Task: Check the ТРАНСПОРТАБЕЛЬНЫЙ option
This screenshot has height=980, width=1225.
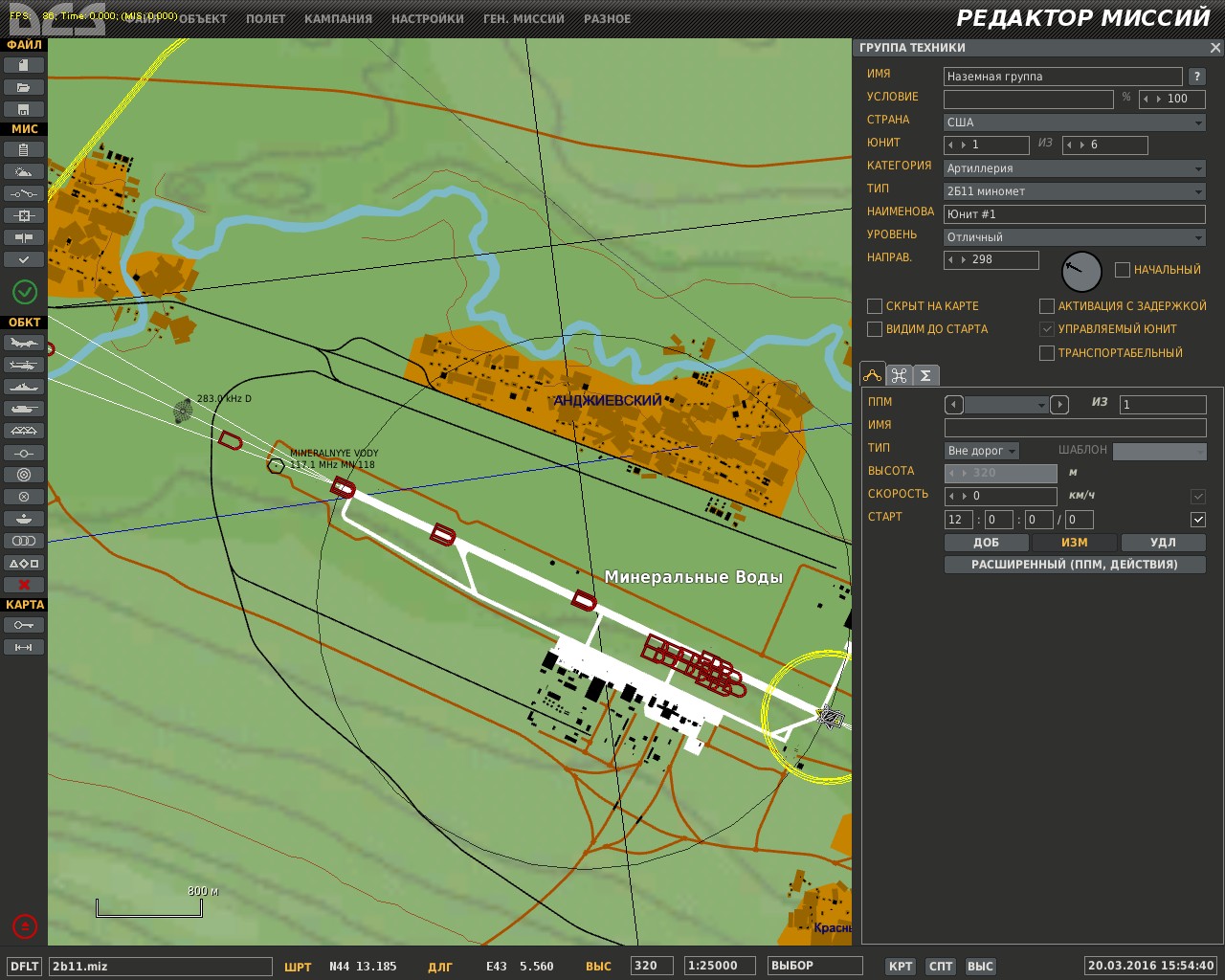Action: [1047, 353]
